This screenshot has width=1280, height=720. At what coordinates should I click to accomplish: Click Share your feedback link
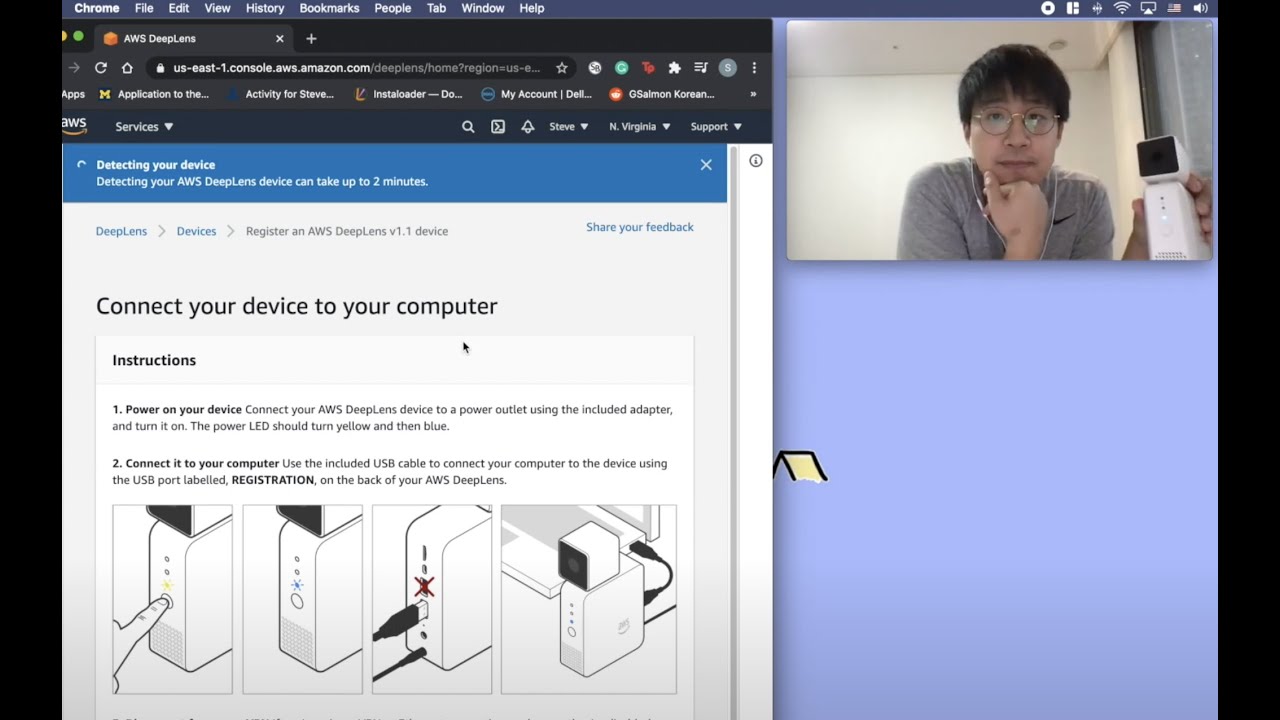tap(640, 227)
